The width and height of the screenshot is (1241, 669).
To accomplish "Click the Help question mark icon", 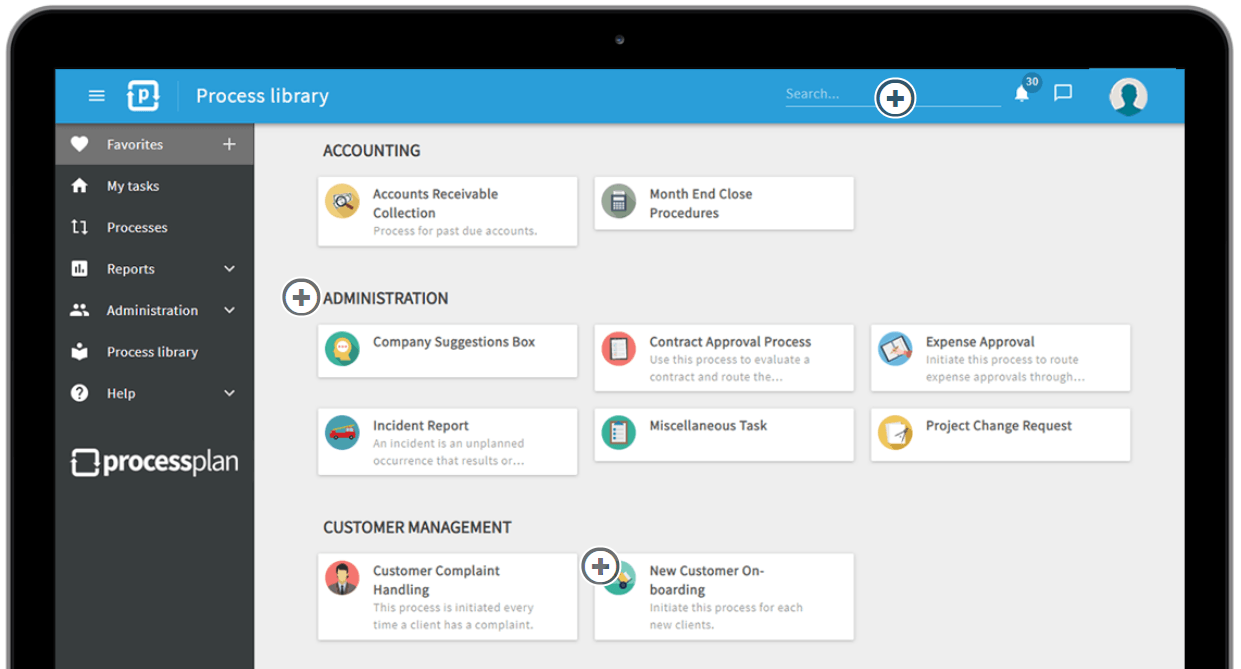I will [80, 393].
